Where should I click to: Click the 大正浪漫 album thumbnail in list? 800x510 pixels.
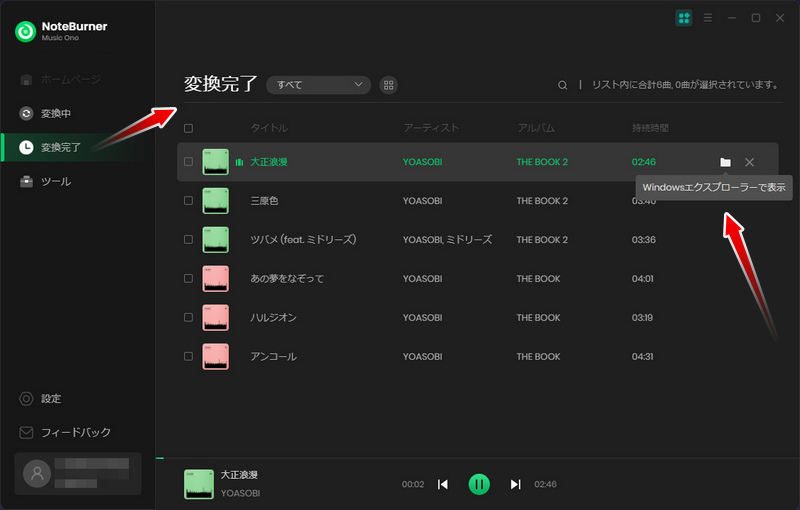[215, 162]
